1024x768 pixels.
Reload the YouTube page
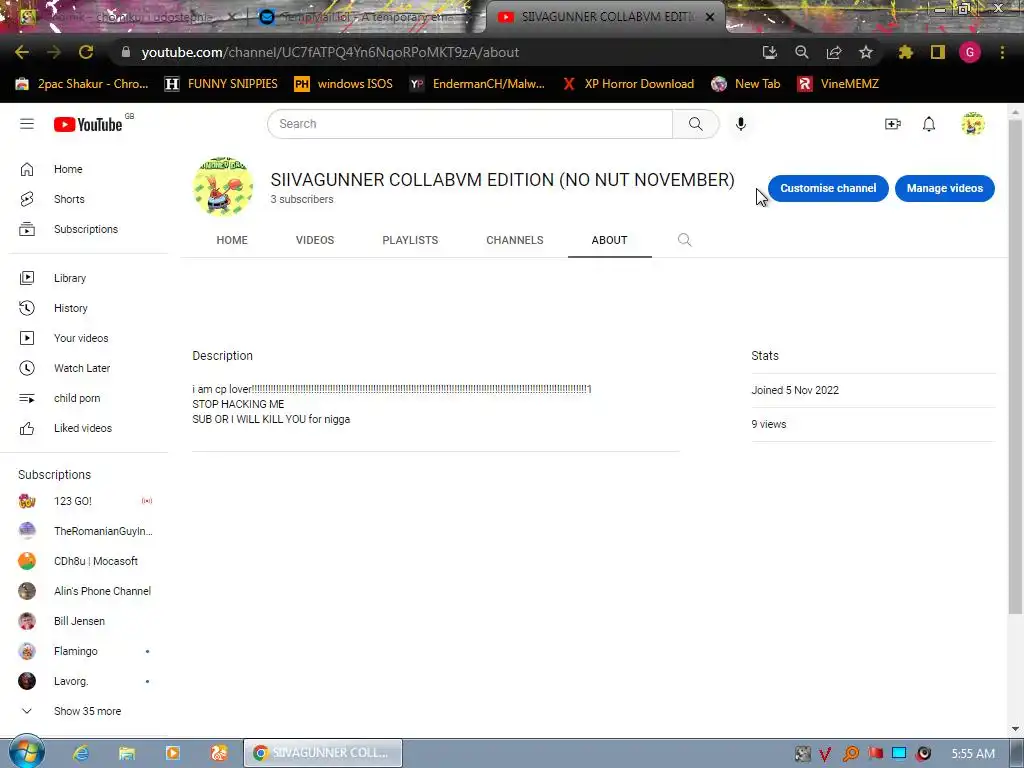pos(86,52)
